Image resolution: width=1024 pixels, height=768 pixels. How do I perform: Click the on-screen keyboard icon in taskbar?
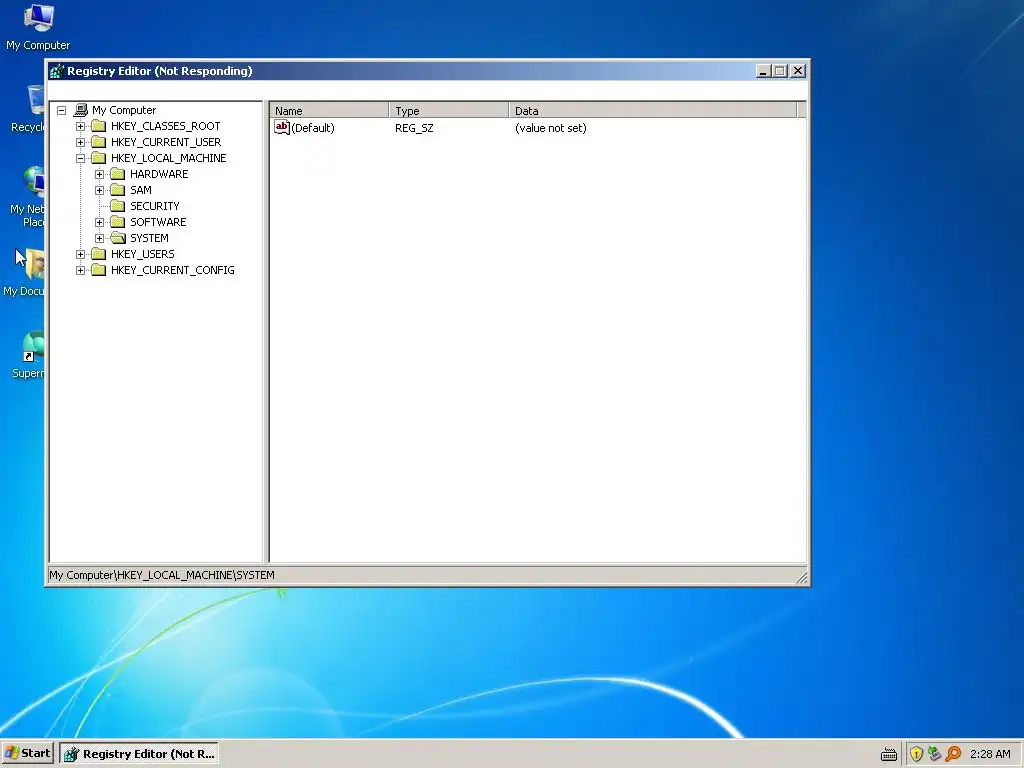pyautogui.click(x=889, y=754)
